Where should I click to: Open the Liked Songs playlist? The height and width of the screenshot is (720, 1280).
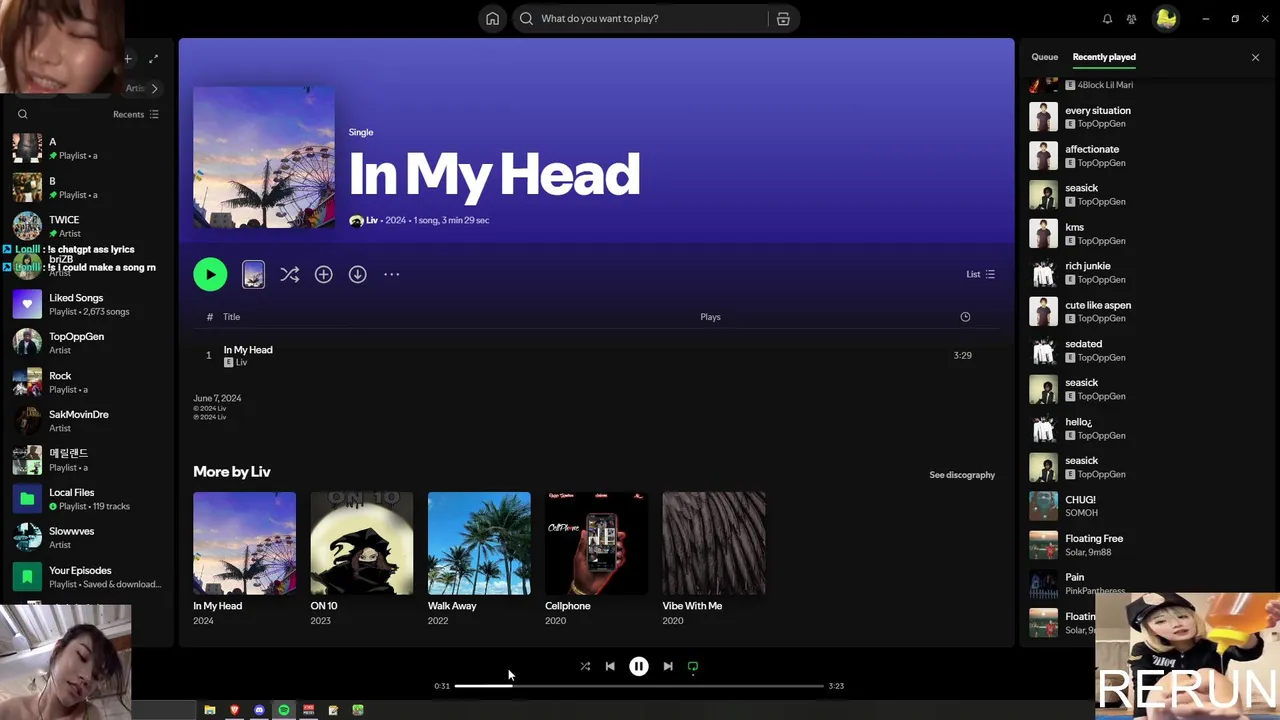pyautogui.click(x=87, y=304)
